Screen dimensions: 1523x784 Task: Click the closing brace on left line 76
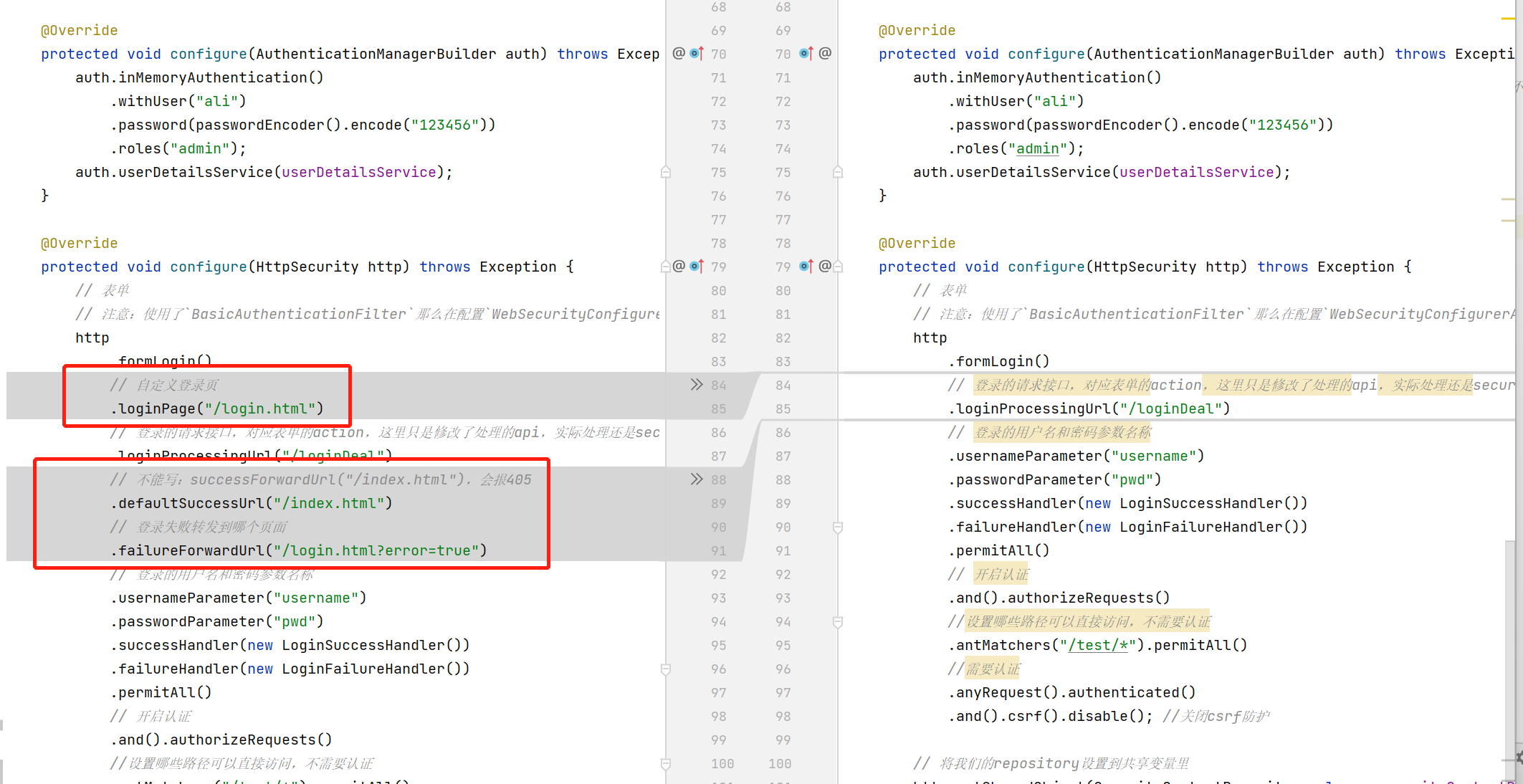(45, 196)
